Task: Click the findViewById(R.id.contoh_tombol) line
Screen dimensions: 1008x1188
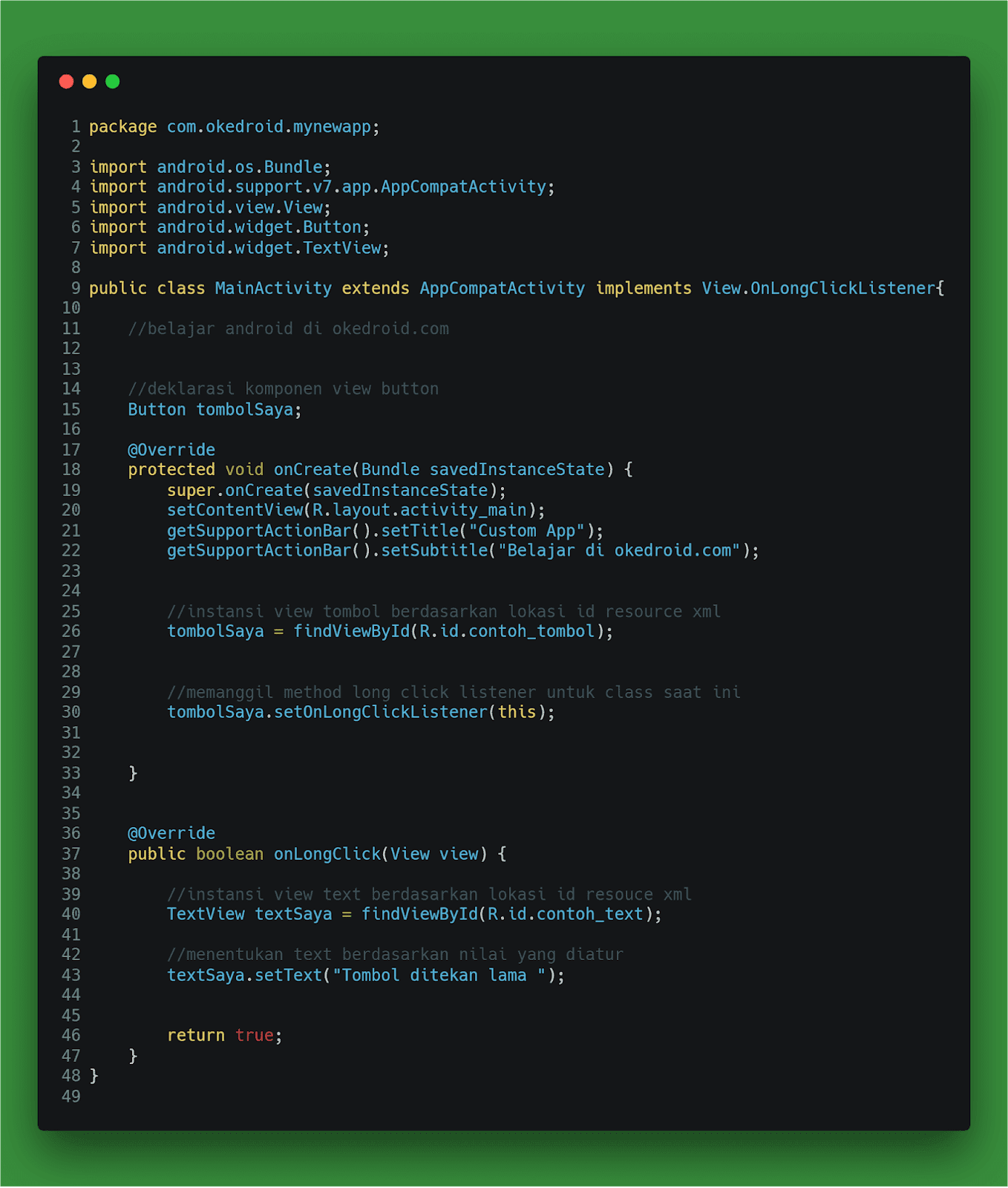Action: (390, 632)
